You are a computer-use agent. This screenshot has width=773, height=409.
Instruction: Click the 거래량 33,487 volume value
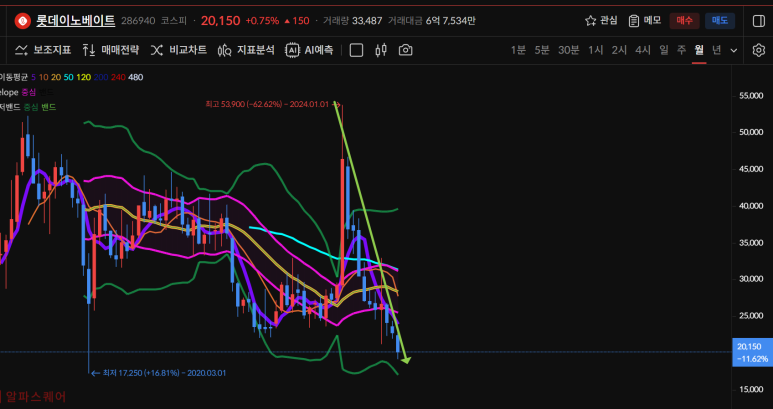(x=352, y=21)
